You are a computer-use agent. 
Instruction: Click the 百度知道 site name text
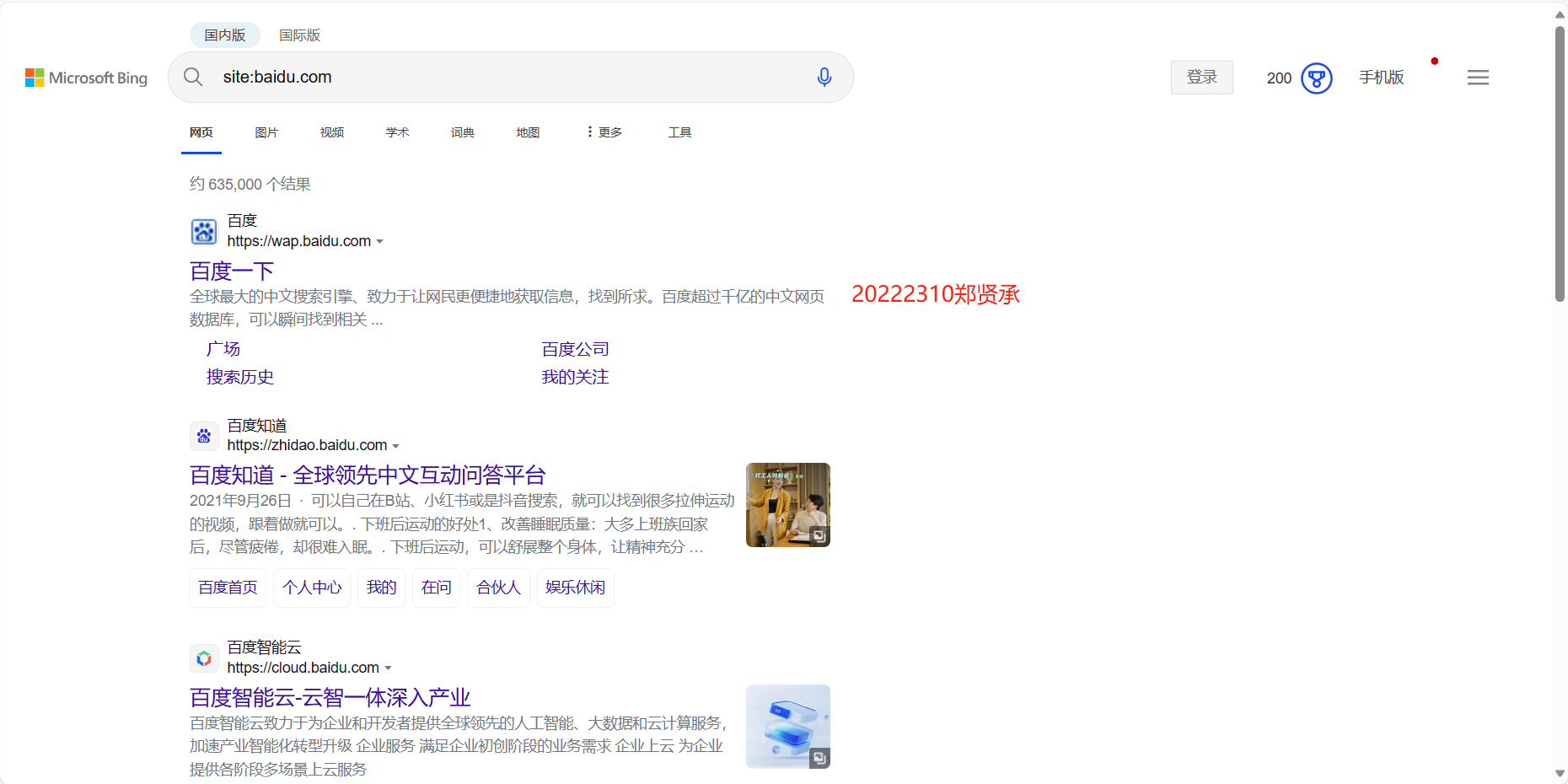257,426
